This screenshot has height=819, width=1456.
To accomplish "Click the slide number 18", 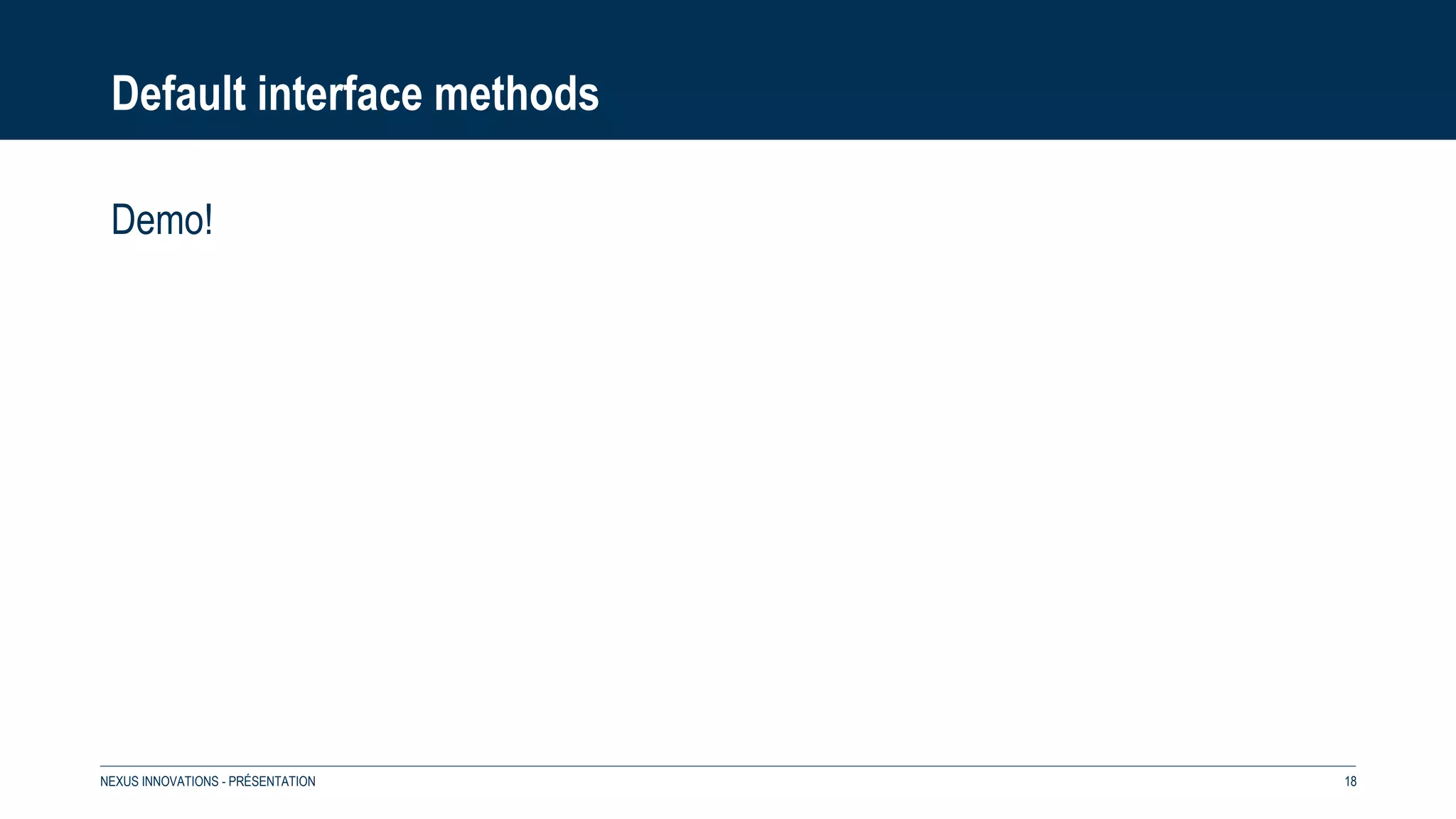I will [1350, 781].
